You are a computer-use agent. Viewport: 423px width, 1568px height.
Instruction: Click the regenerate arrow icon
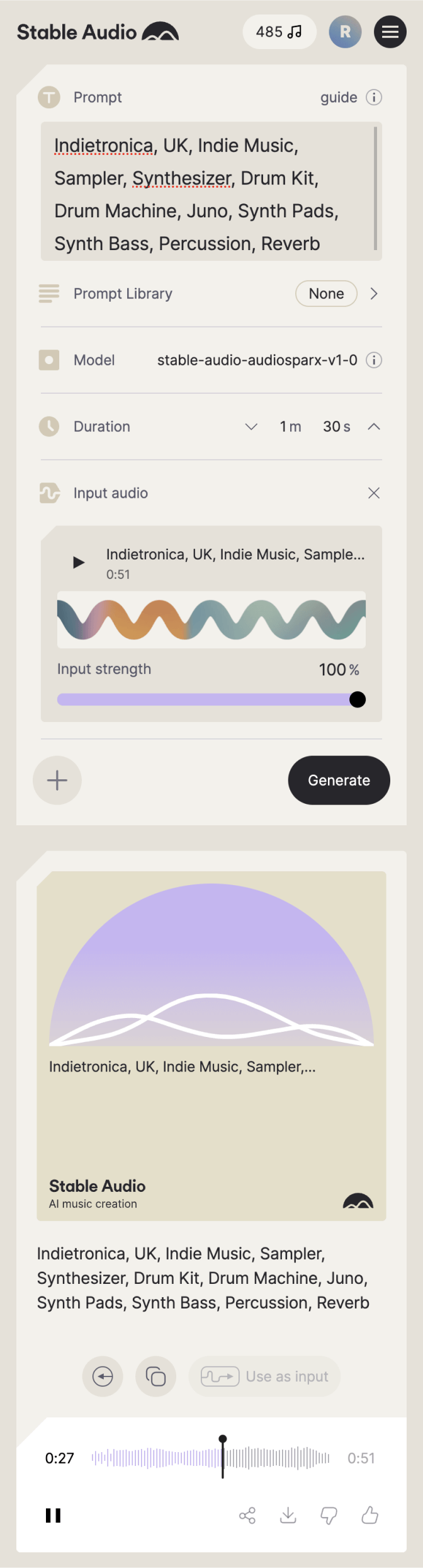(102, 1376)
